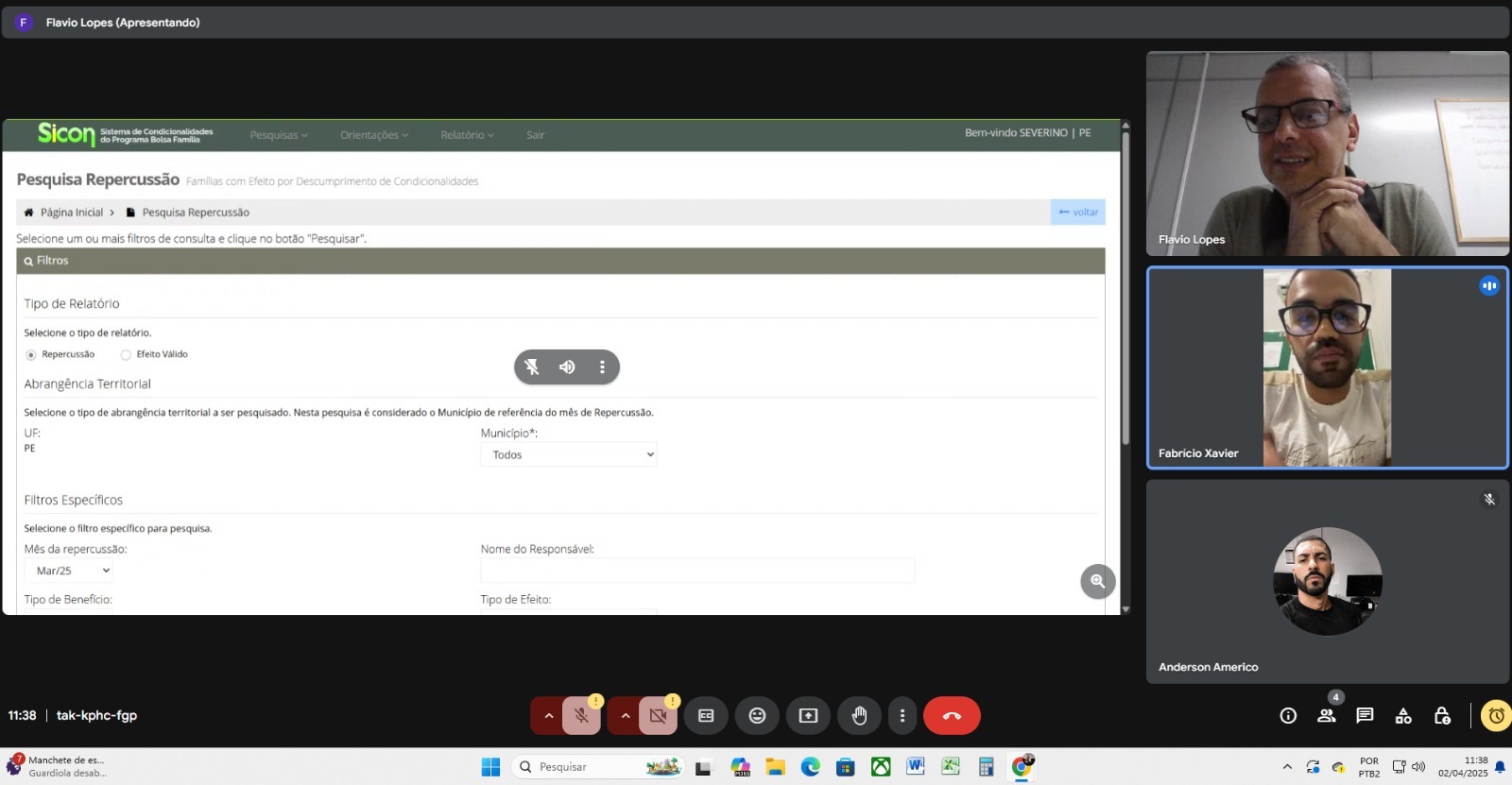Select the Repercussão radio button

pyautogui.click(x=31, y=355)
